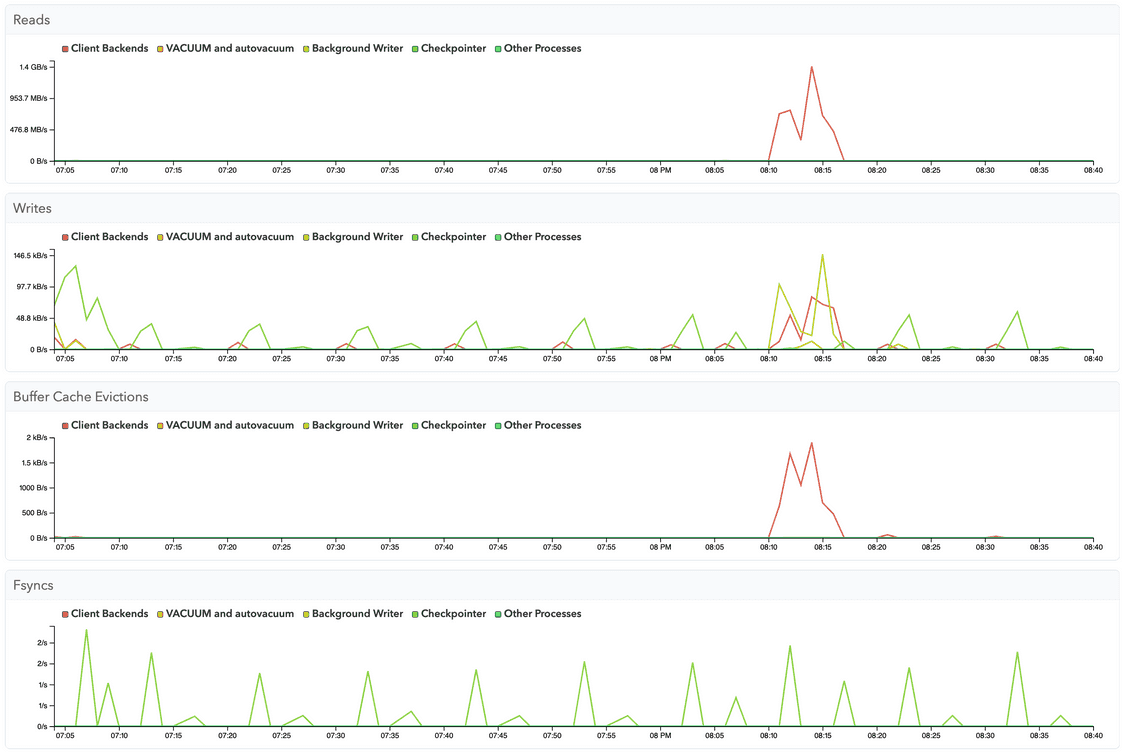Viewport: 1125px width, 755px height.
Task: Collapse the Reads chart panel header
Action: pyautogui.click(x=30, y=18)
